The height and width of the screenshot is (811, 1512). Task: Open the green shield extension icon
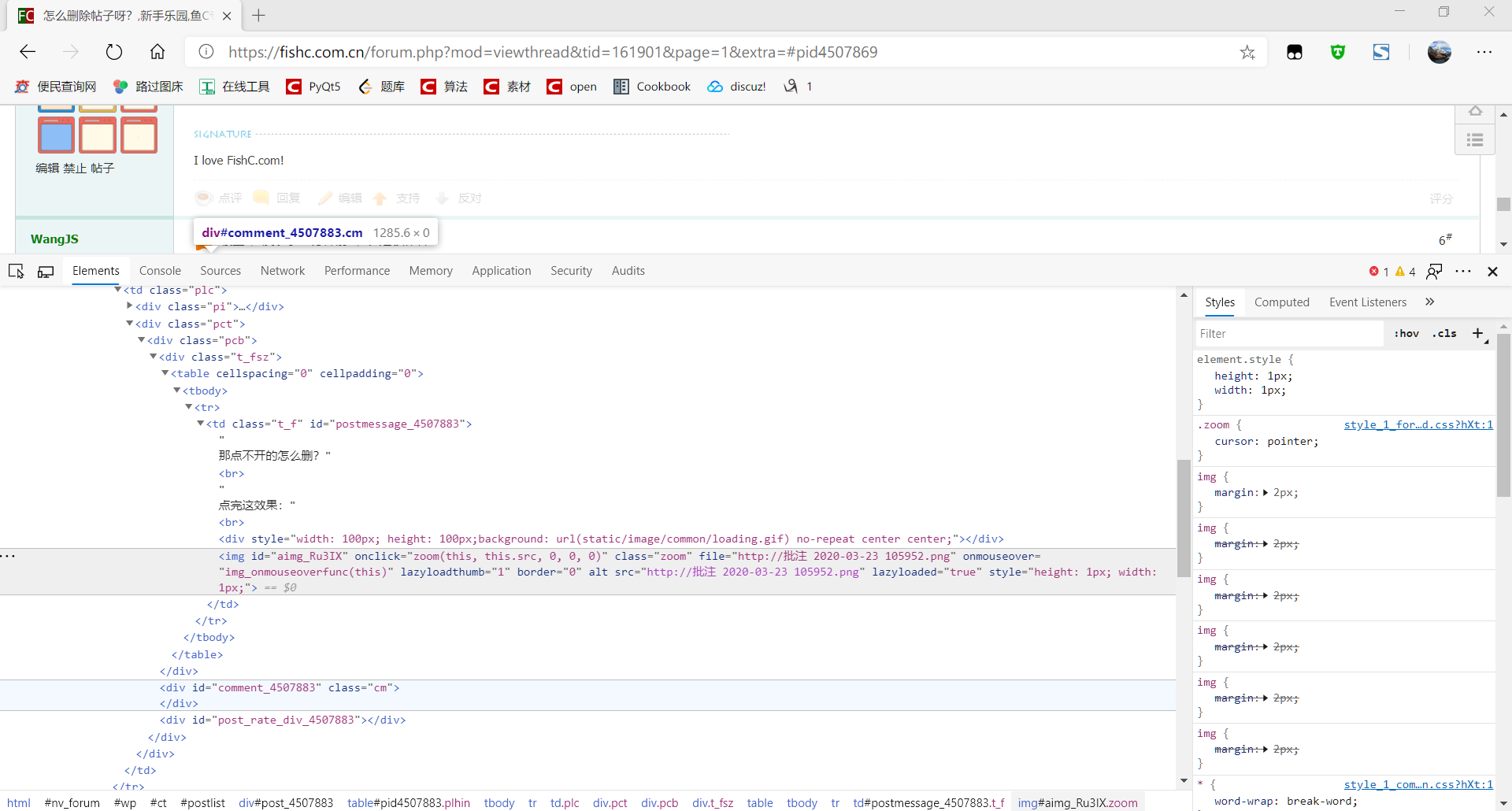[x=1338, y=52]
